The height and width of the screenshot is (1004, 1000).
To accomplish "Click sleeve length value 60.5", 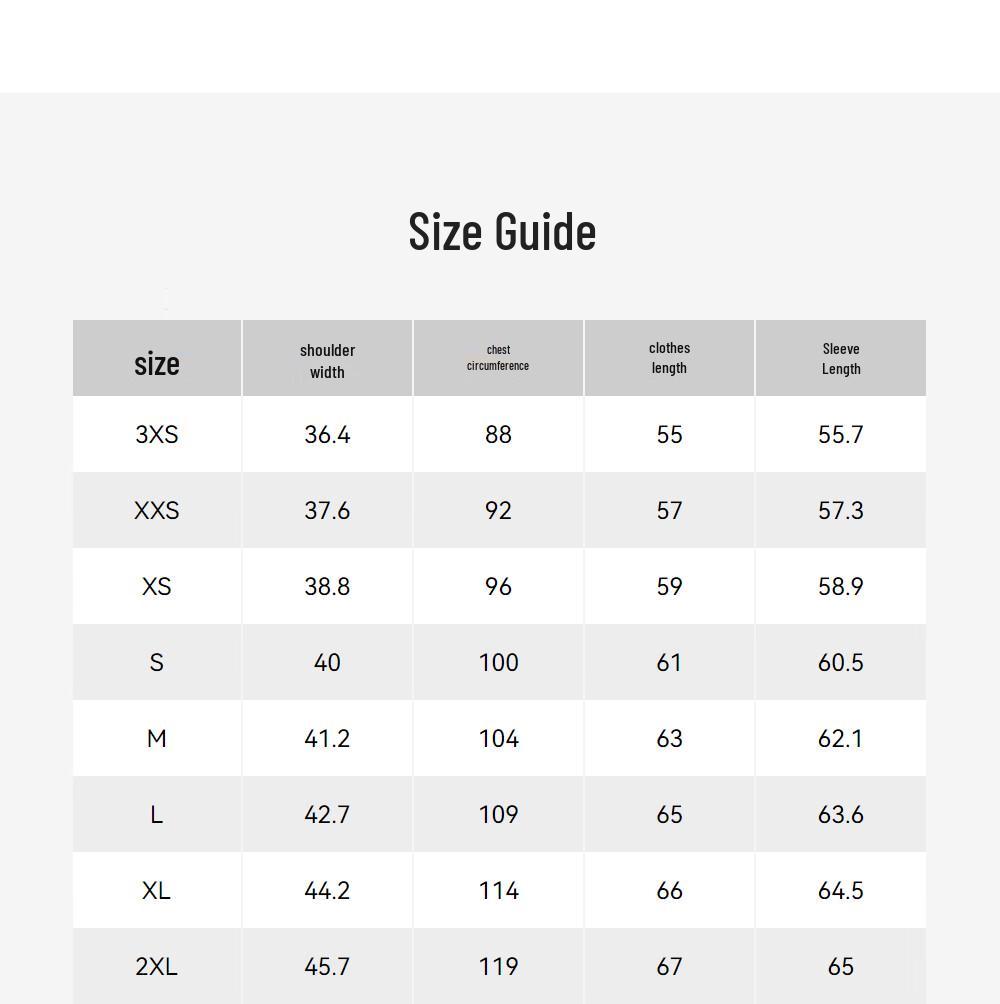I will coord(841,662).
